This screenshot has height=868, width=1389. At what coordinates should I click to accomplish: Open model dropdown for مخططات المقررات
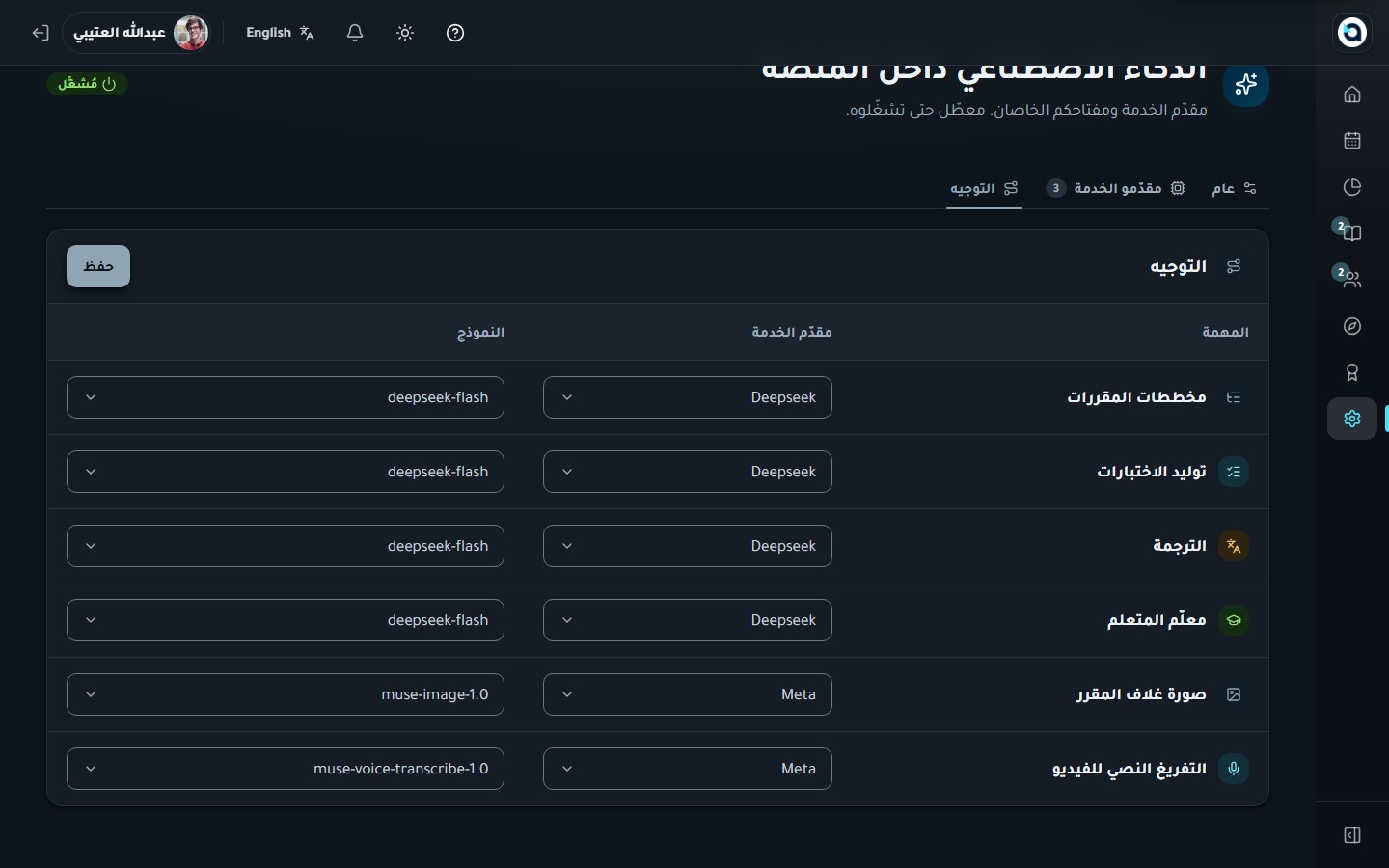click(x=286, y=397)
